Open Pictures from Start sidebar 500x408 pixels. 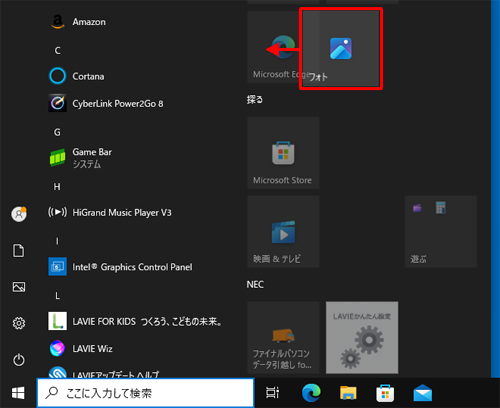coord(19,287)
